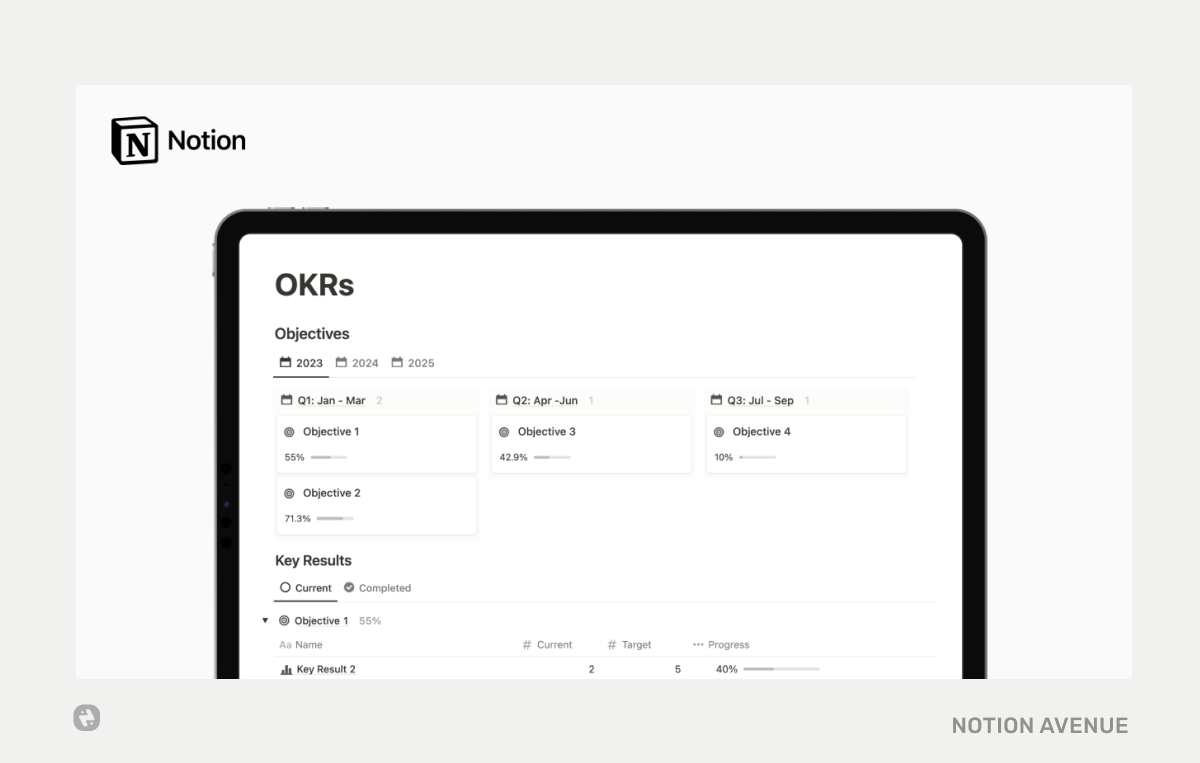Click the 55% label in Objective 1 group heading
The image size is (1200, 763).
click(x=370, y=621)
